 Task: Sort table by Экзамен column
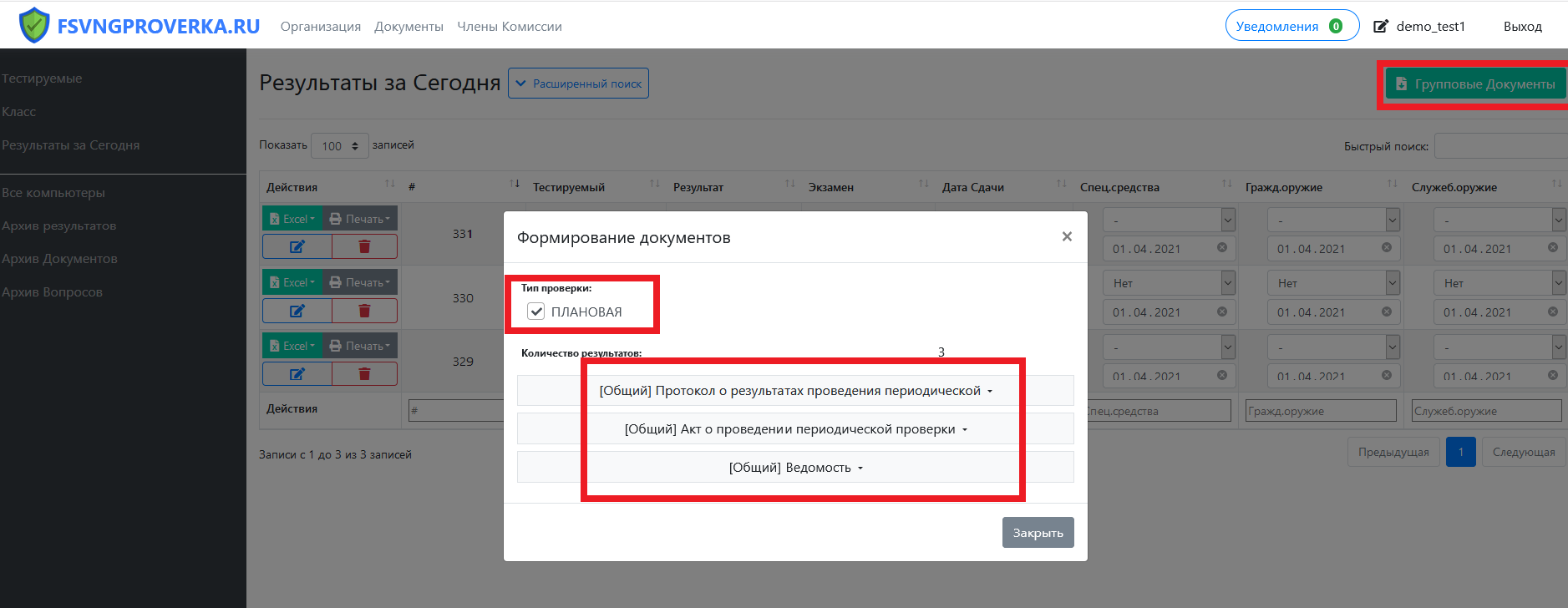pos(867,187)
